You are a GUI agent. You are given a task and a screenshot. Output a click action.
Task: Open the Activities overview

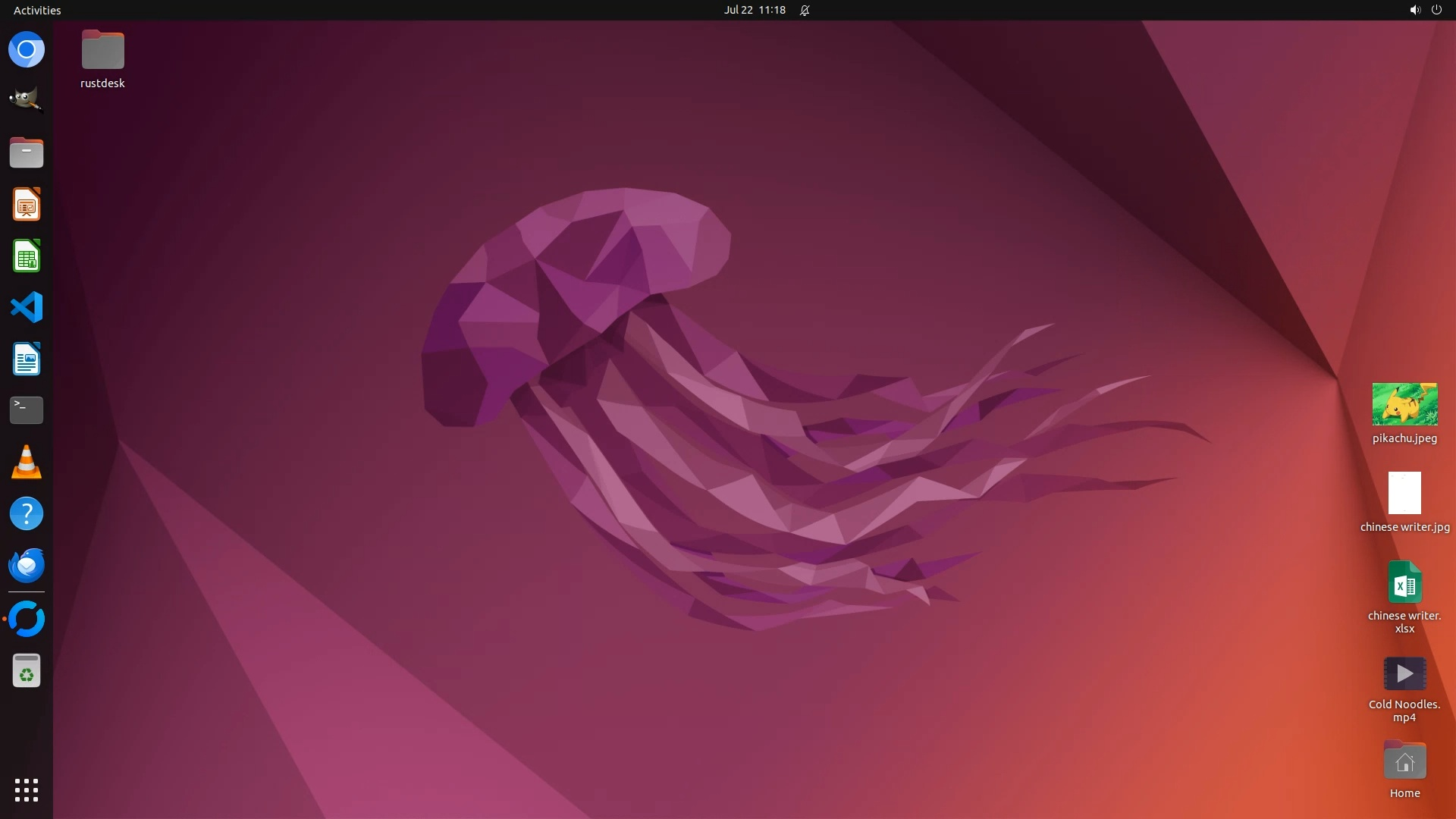pos(37,10)
